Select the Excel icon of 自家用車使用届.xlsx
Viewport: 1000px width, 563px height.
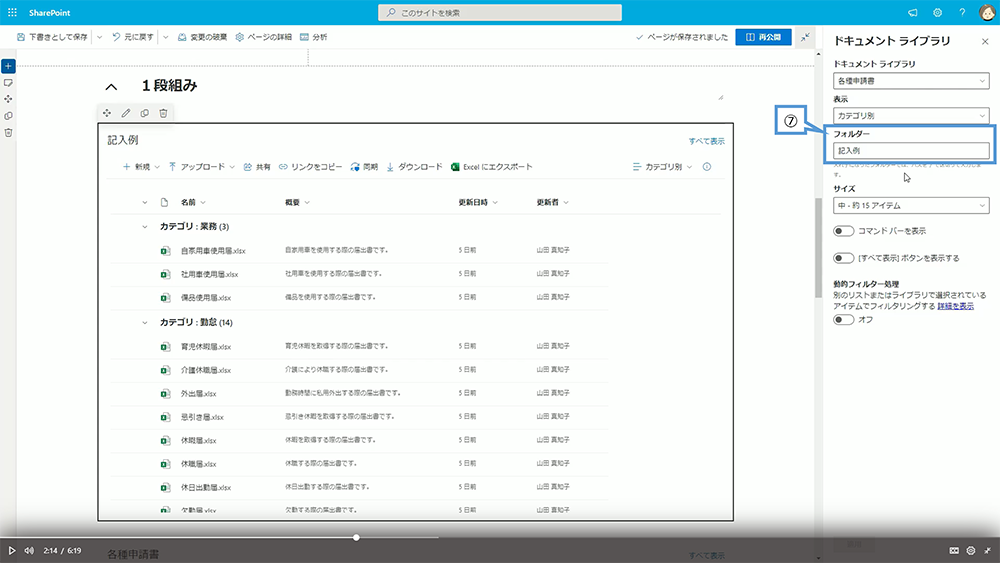coord(165,251)
